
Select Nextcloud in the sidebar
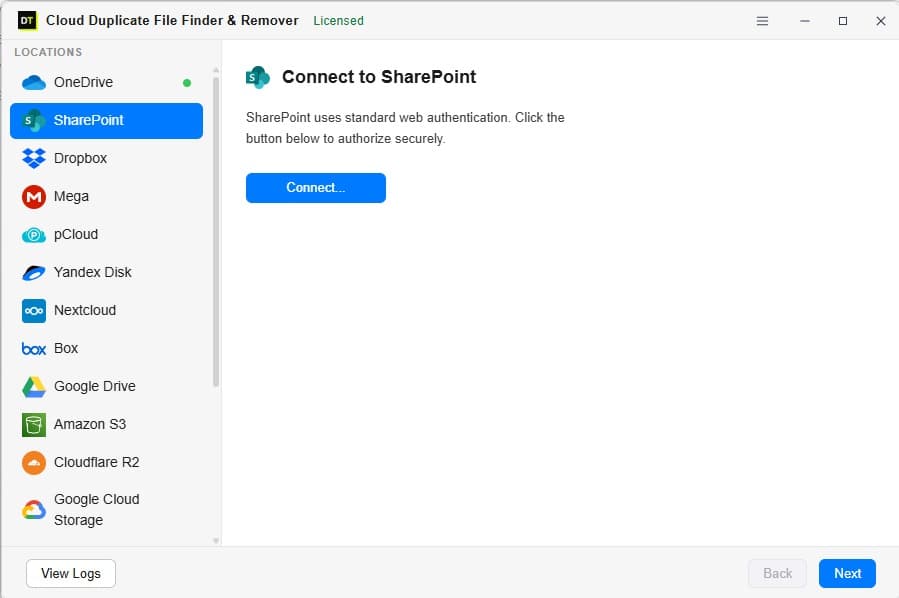coord(107,310)
